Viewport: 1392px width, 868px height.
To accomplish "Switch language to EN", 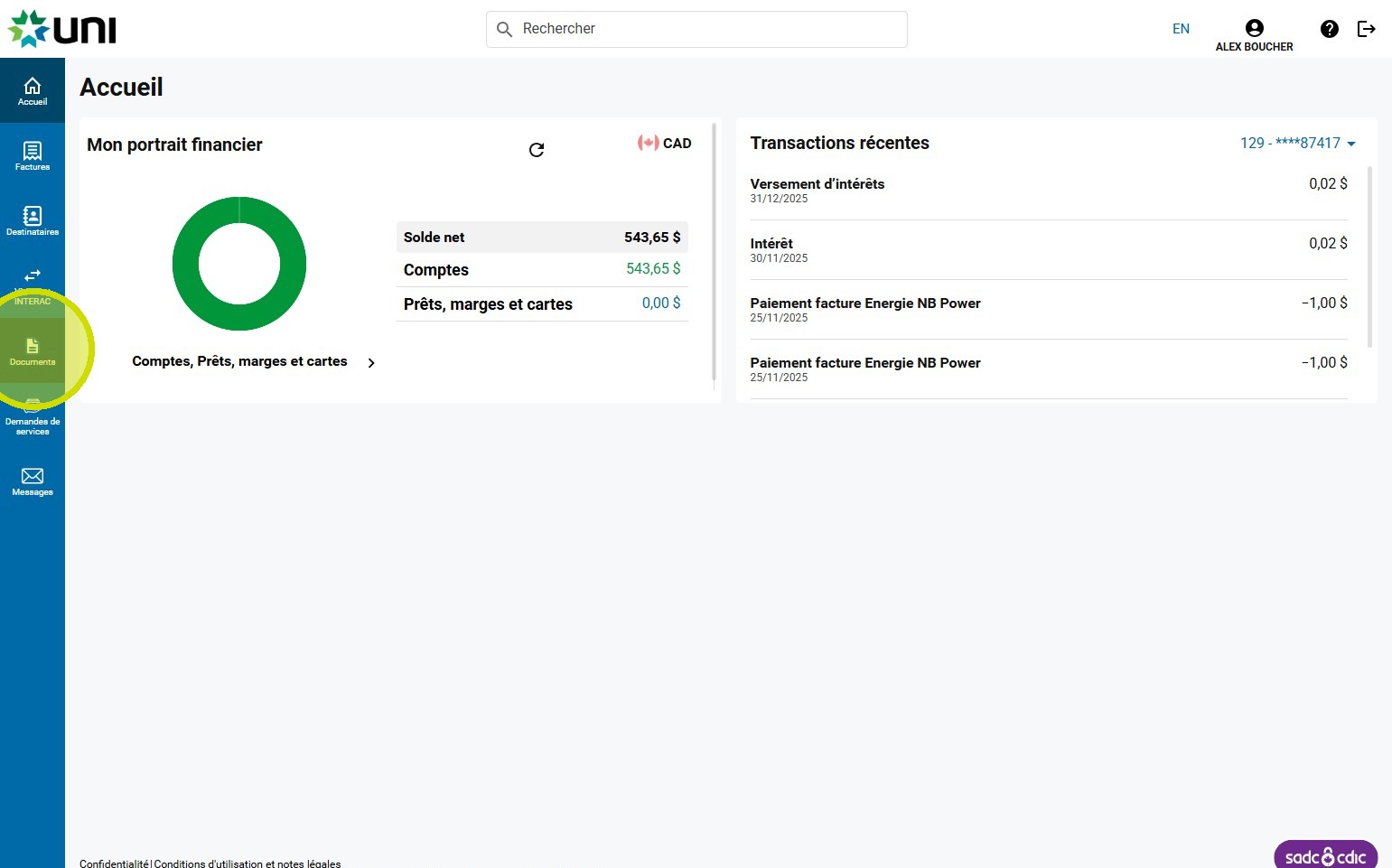I will (x=1181, y=29).
